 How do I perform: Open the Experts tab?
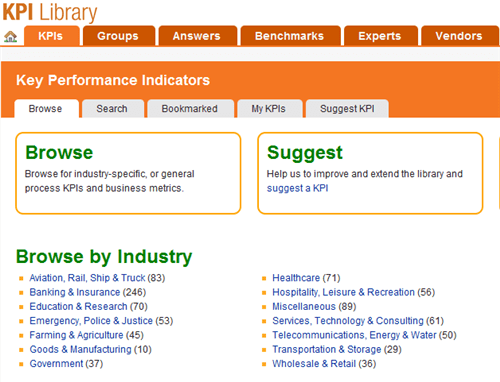pyautogui.click(x=381, y=36)
